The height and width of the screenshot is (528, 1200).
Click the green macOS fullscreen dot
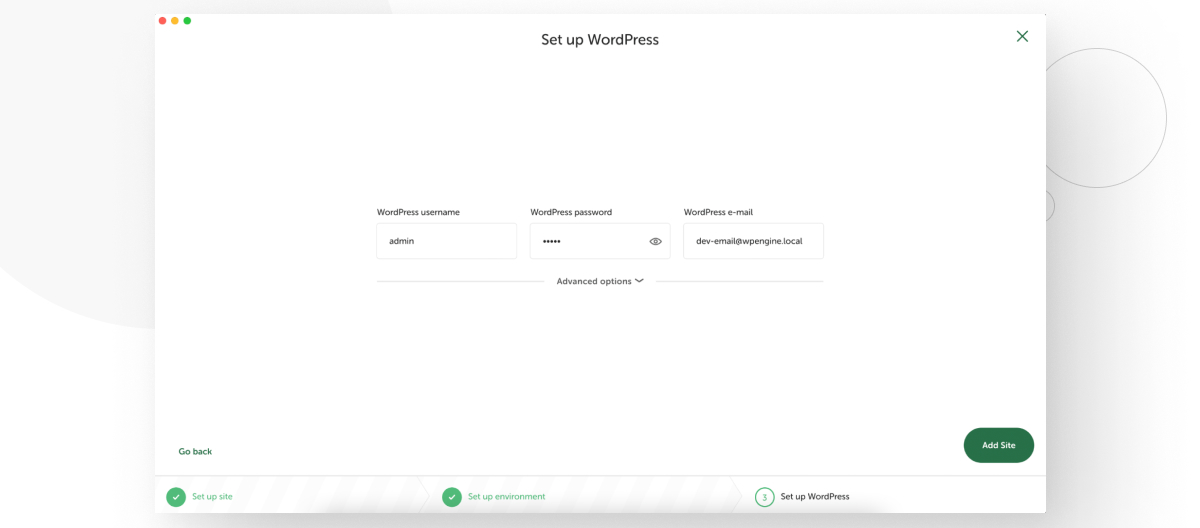187,21
